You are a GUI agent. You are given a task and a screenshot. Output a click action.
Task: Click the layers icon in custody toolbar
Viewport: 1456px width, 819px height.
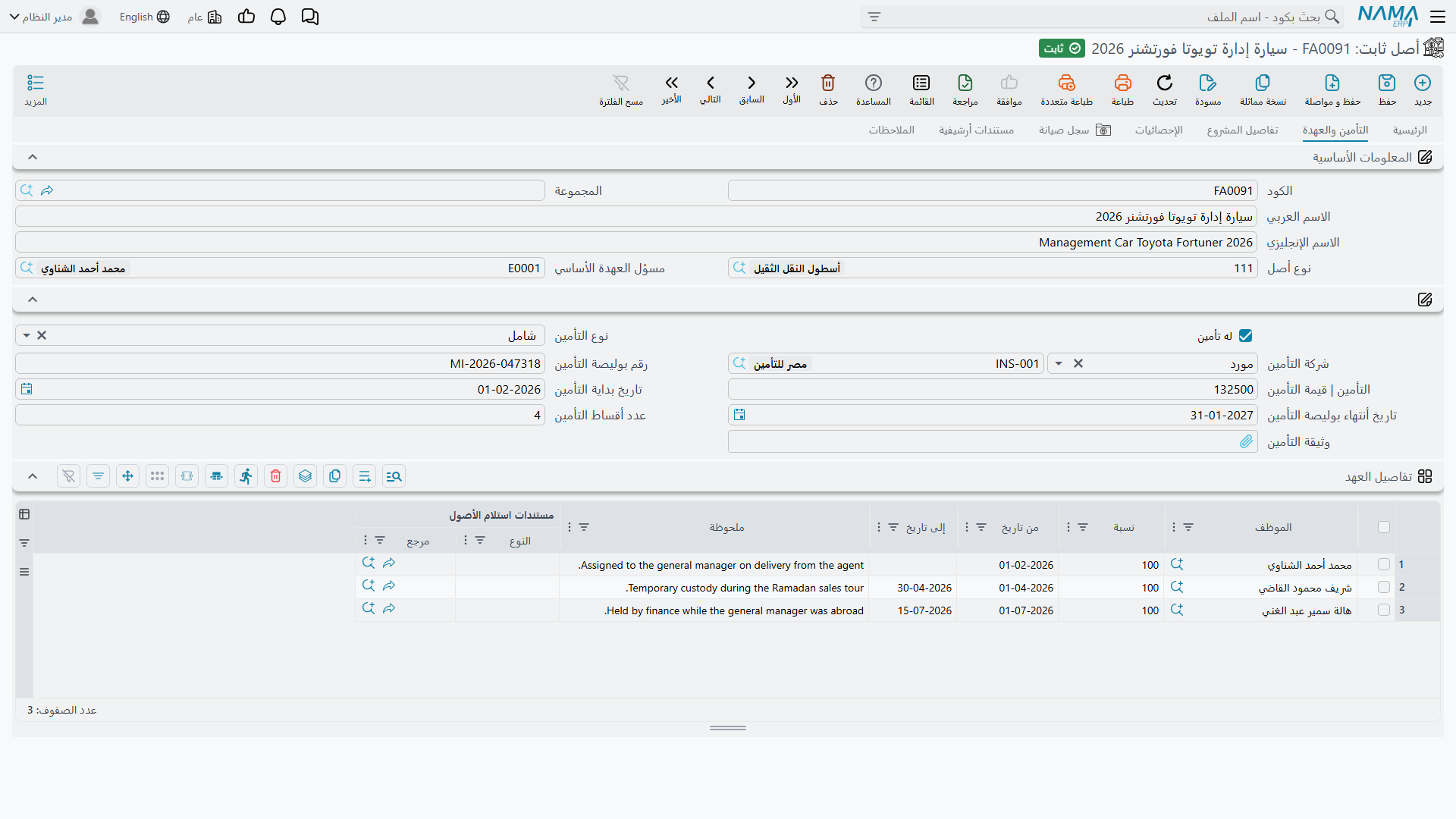[x=306, y=476]
